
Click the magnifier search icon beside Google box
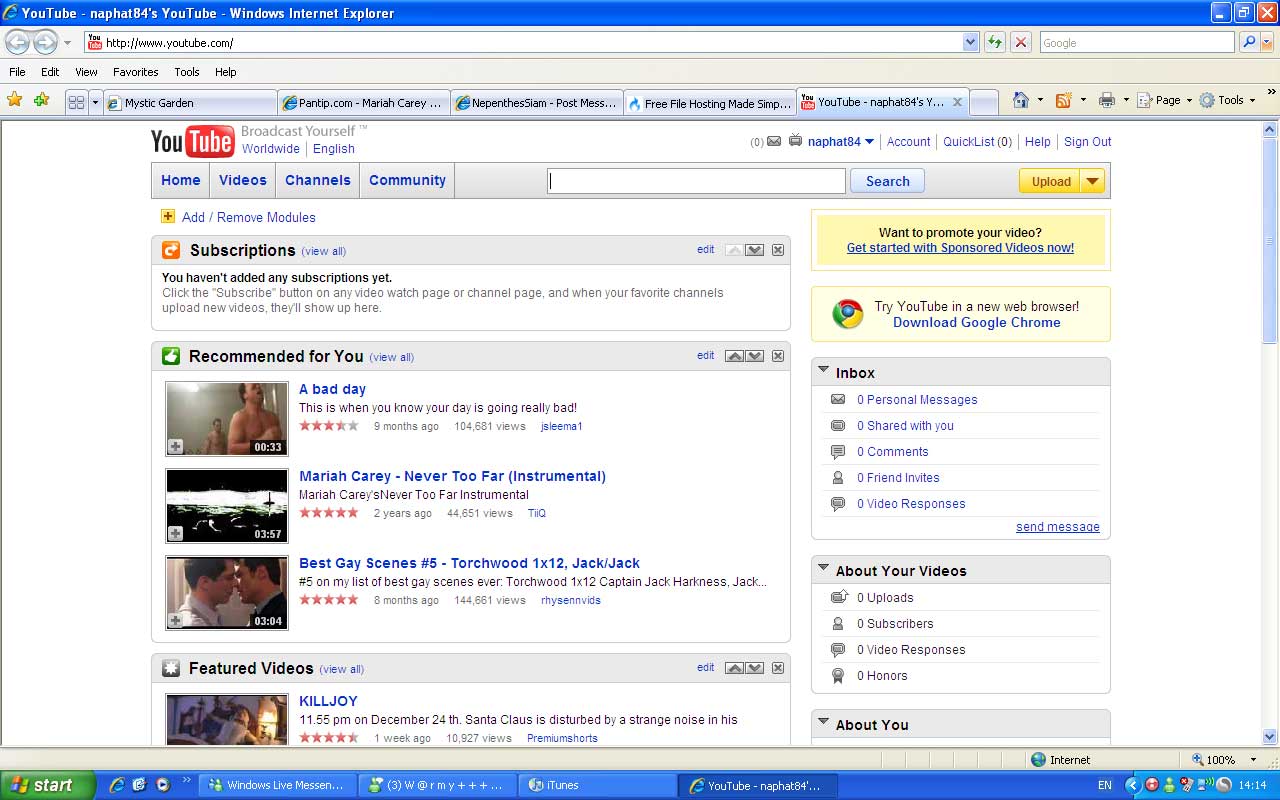click(x=1249, y=42)
